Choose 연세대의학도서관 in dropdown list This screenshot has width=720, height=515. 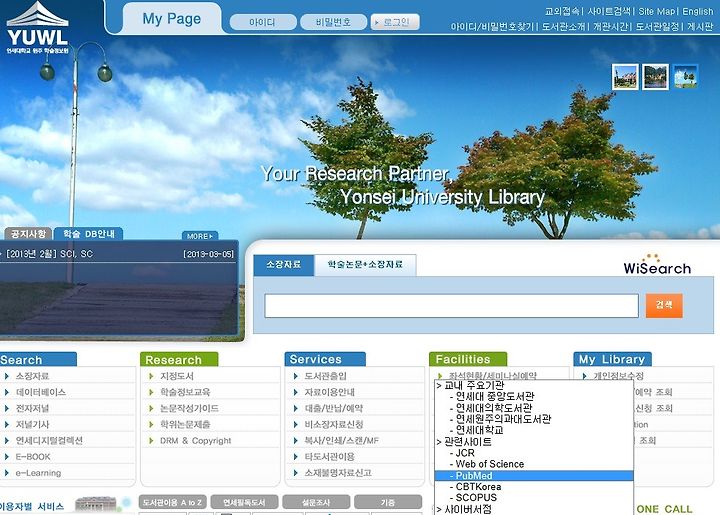pyautogui.click(x=534, y=408)
